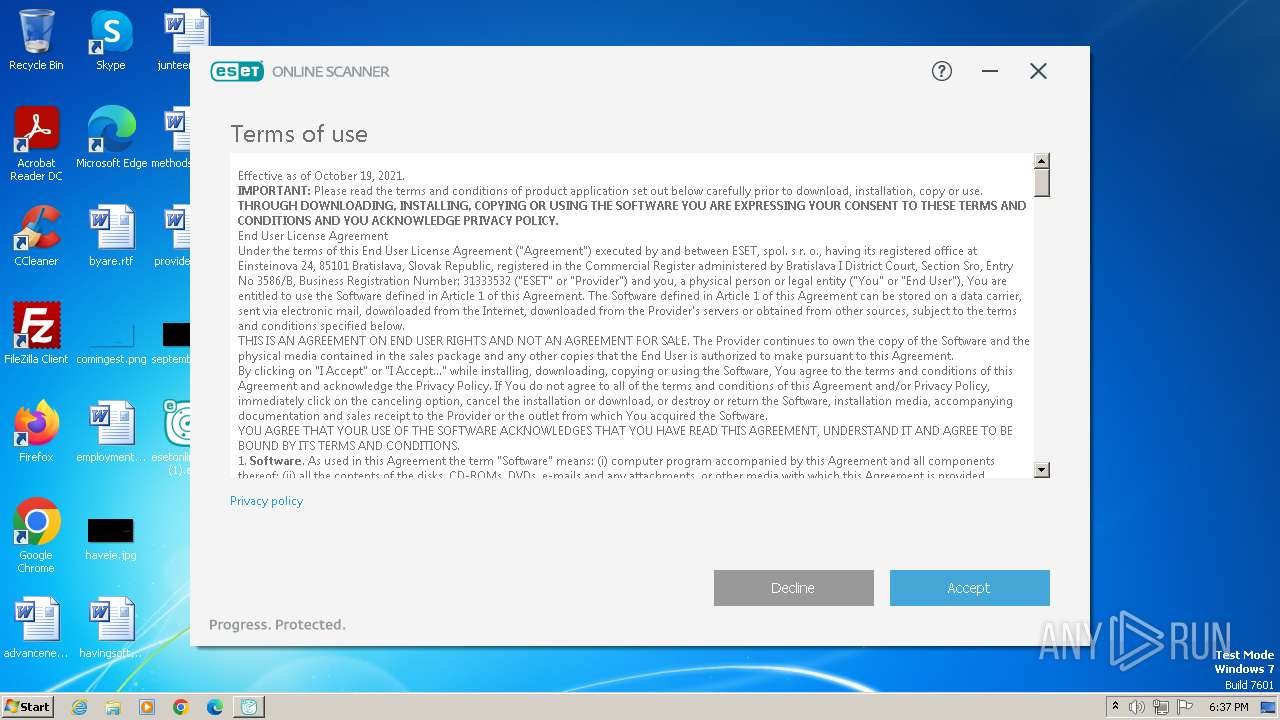Select the FileZilla Client shortcut
Image resolution: width=1280 pixels, height=720 pixels.
(x=36, y=334)
